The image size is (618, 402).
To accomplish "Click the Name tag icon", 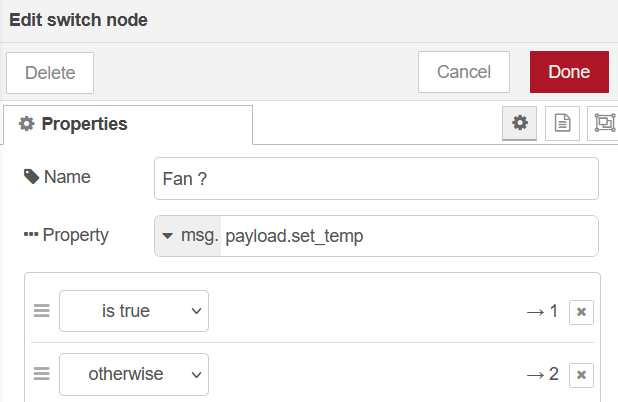I will click(x=31, y=177).
